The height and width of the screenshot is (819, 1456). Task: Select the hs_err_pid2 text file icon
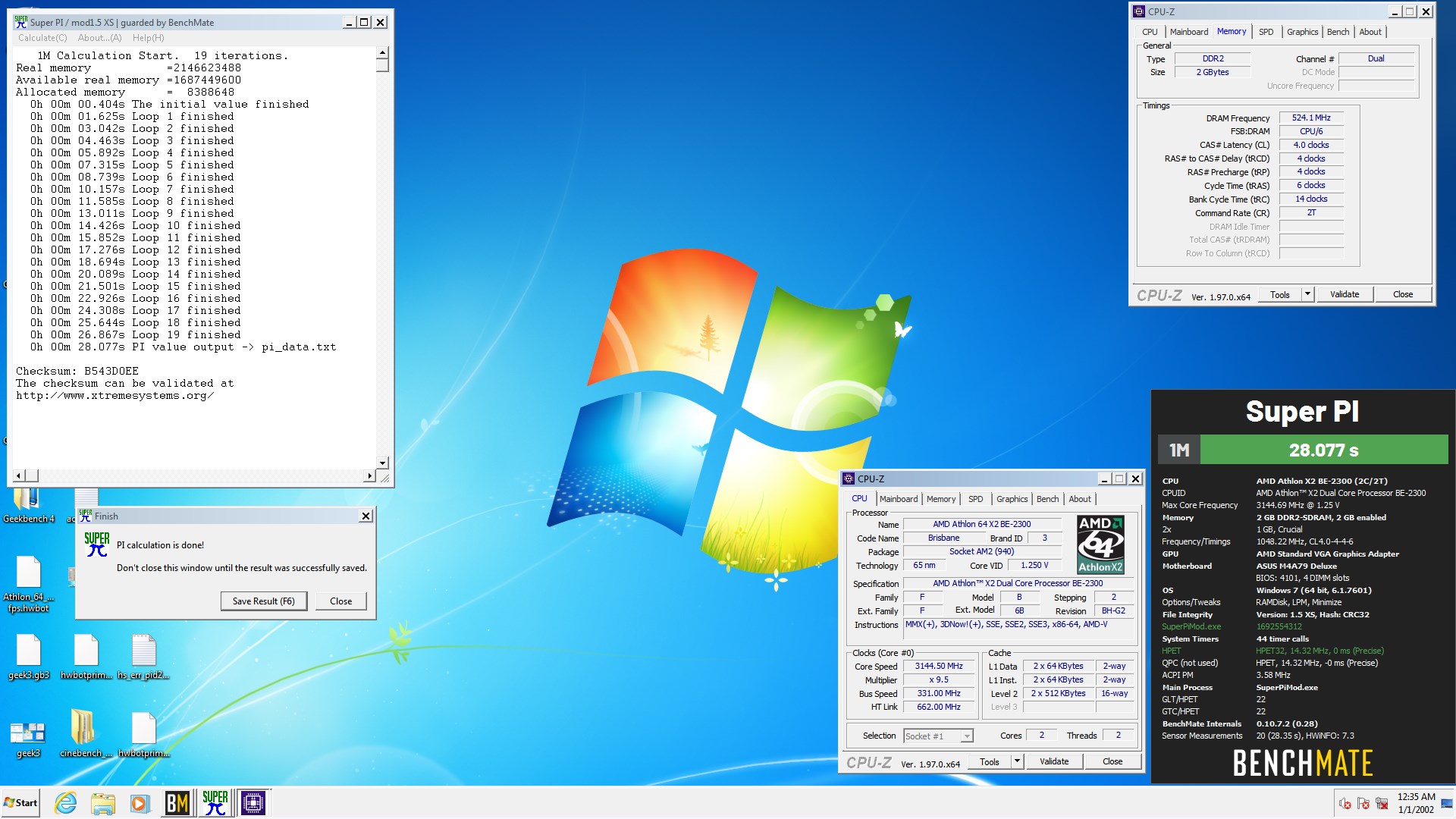coord(143,657)
